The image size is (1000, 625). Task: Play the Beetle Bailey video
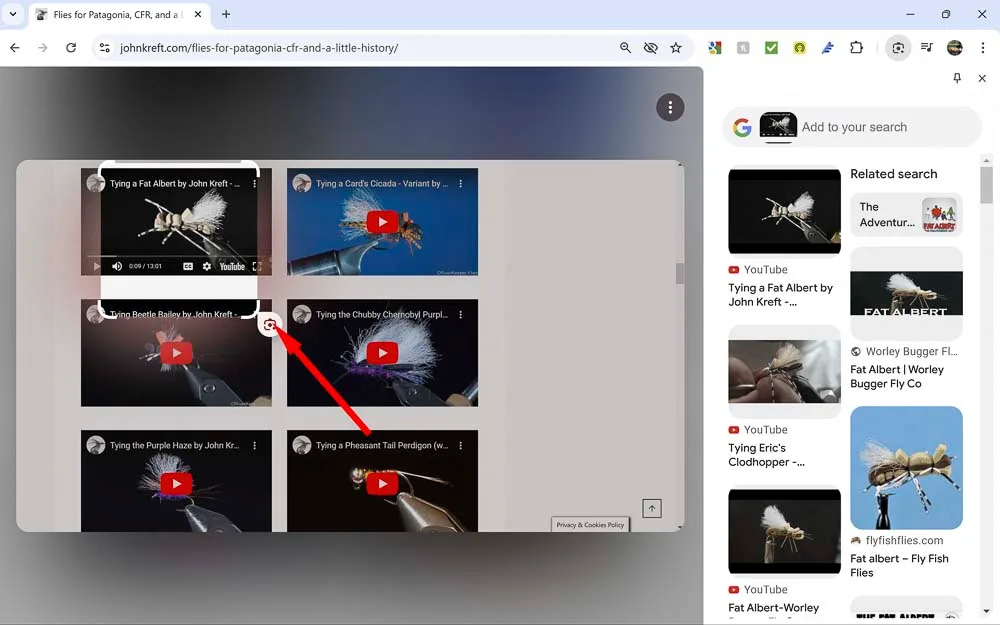pos(177,353)
